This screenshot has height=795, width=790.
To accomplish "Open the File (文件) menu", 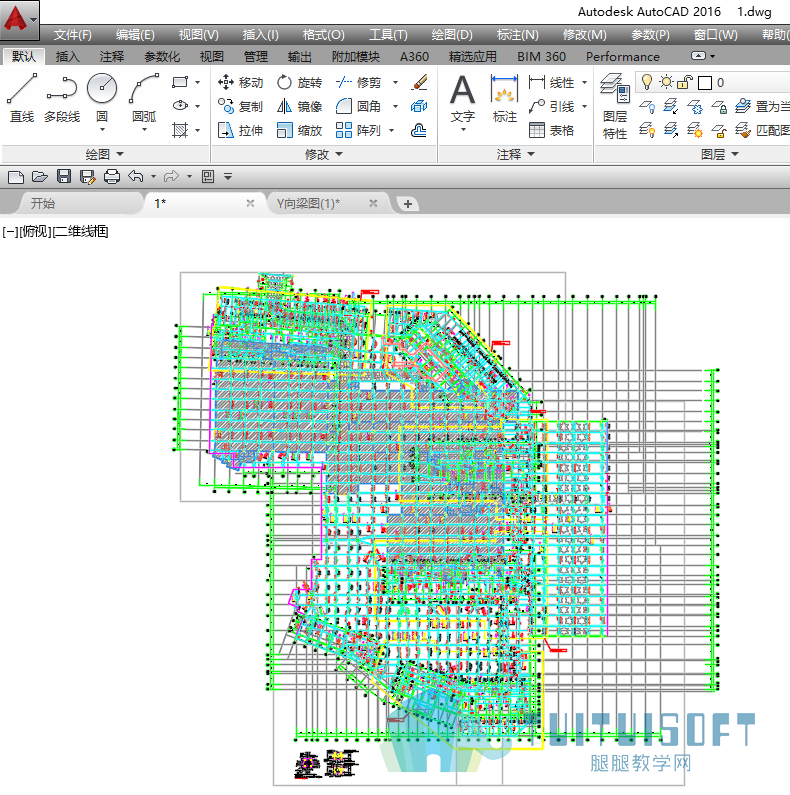I will (x=73, y=35).
